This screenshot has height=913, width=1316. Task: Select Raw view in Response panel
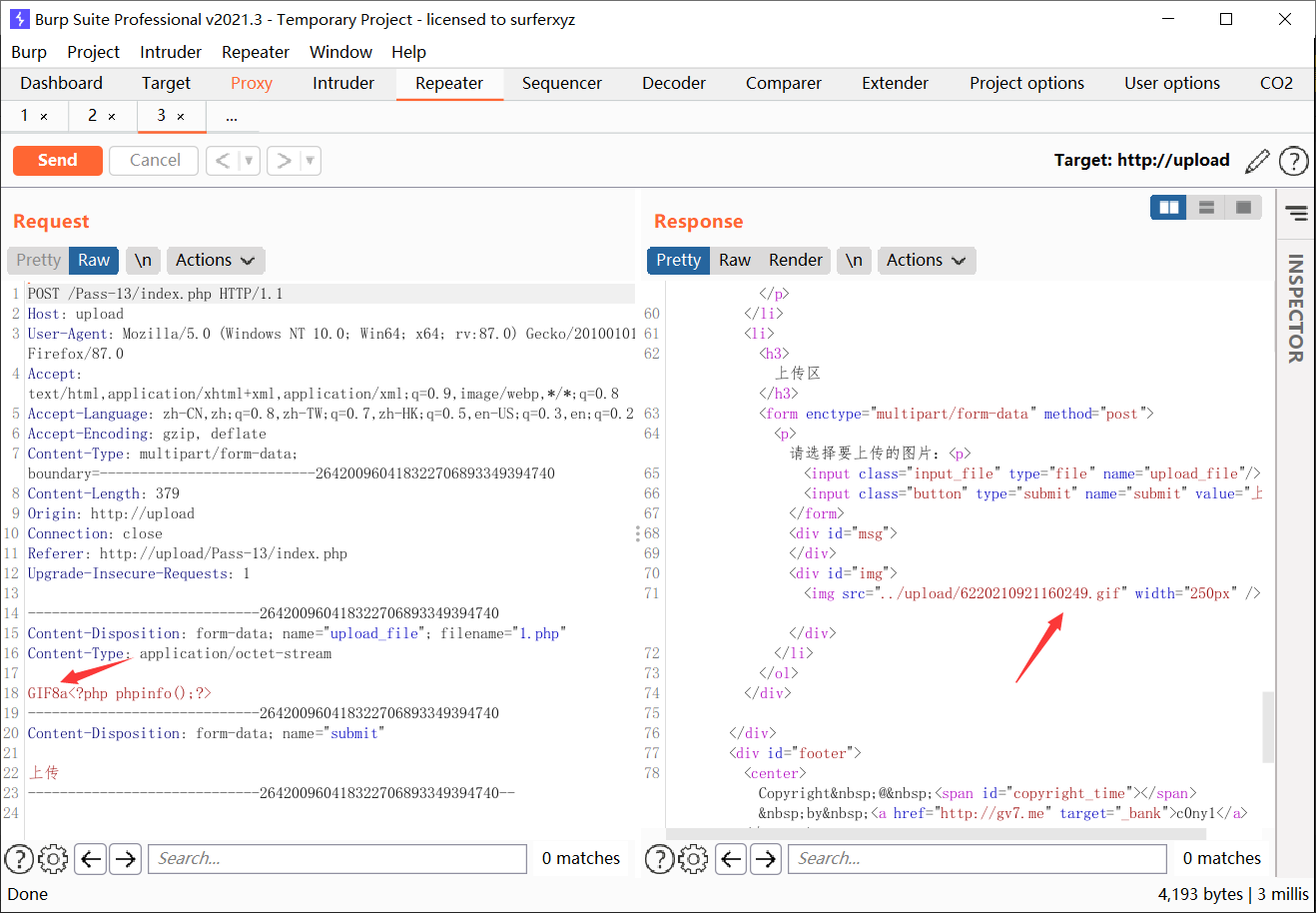(x=734, y=260)
